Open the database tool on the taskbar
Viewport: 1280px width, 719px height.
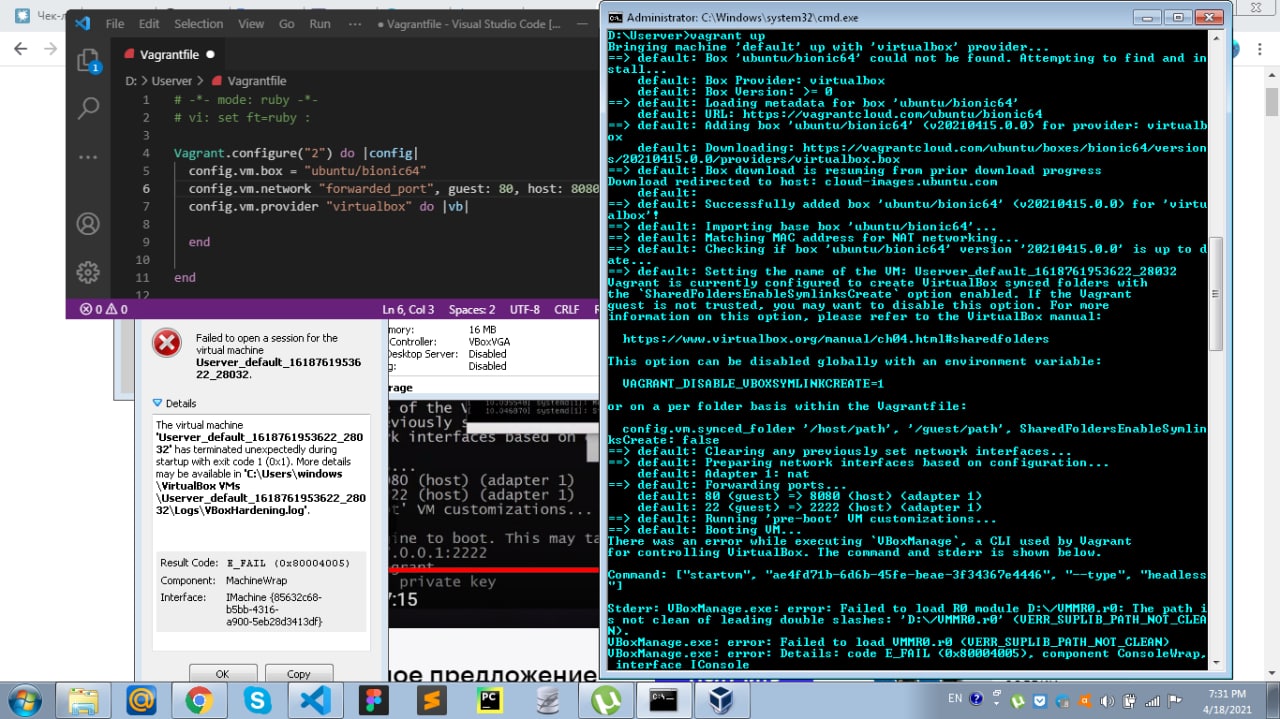pyautogui.click(x=548, y=699)
